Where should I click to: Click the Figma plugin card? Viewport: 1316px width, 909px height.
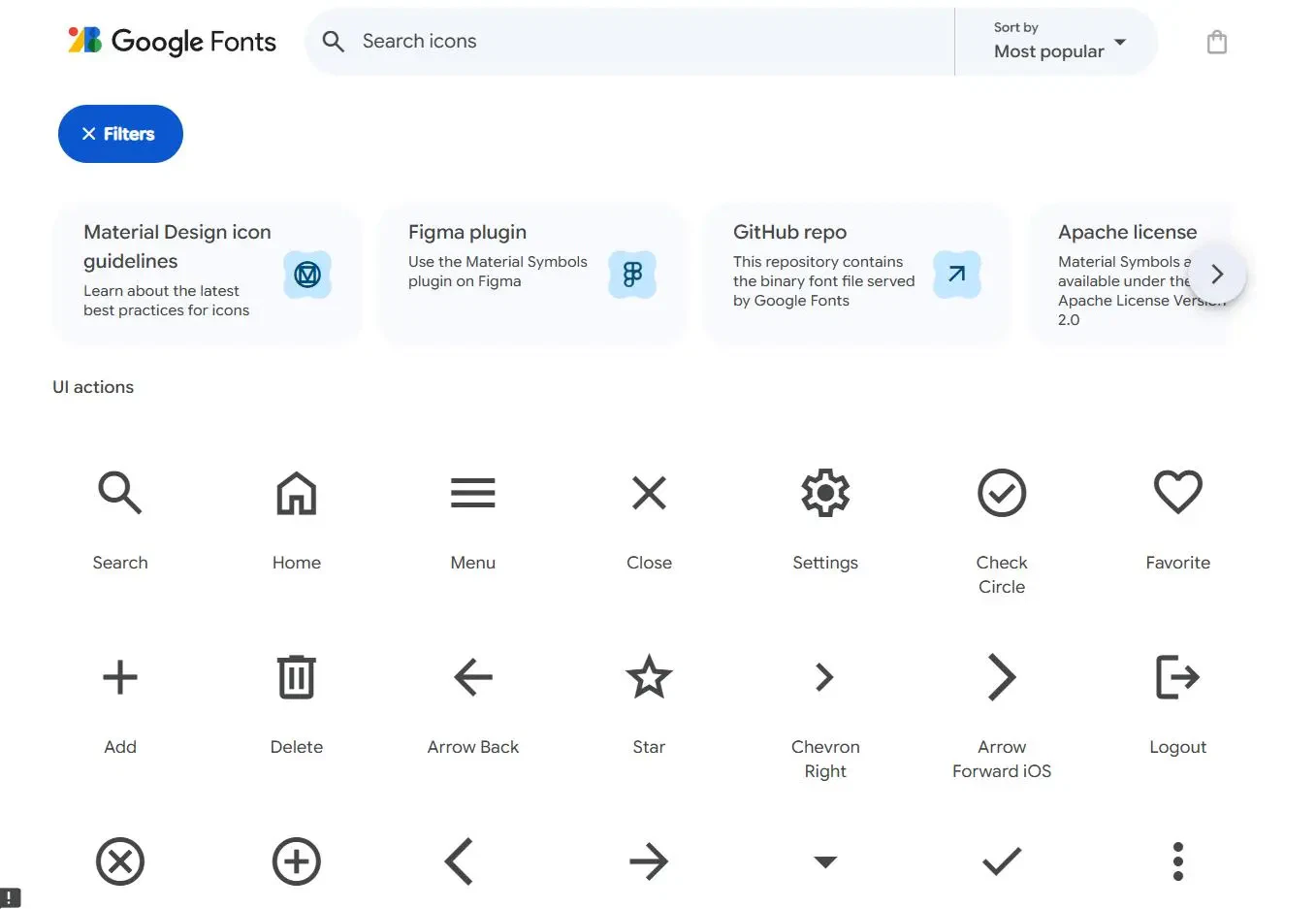click(x=531, y=275)
